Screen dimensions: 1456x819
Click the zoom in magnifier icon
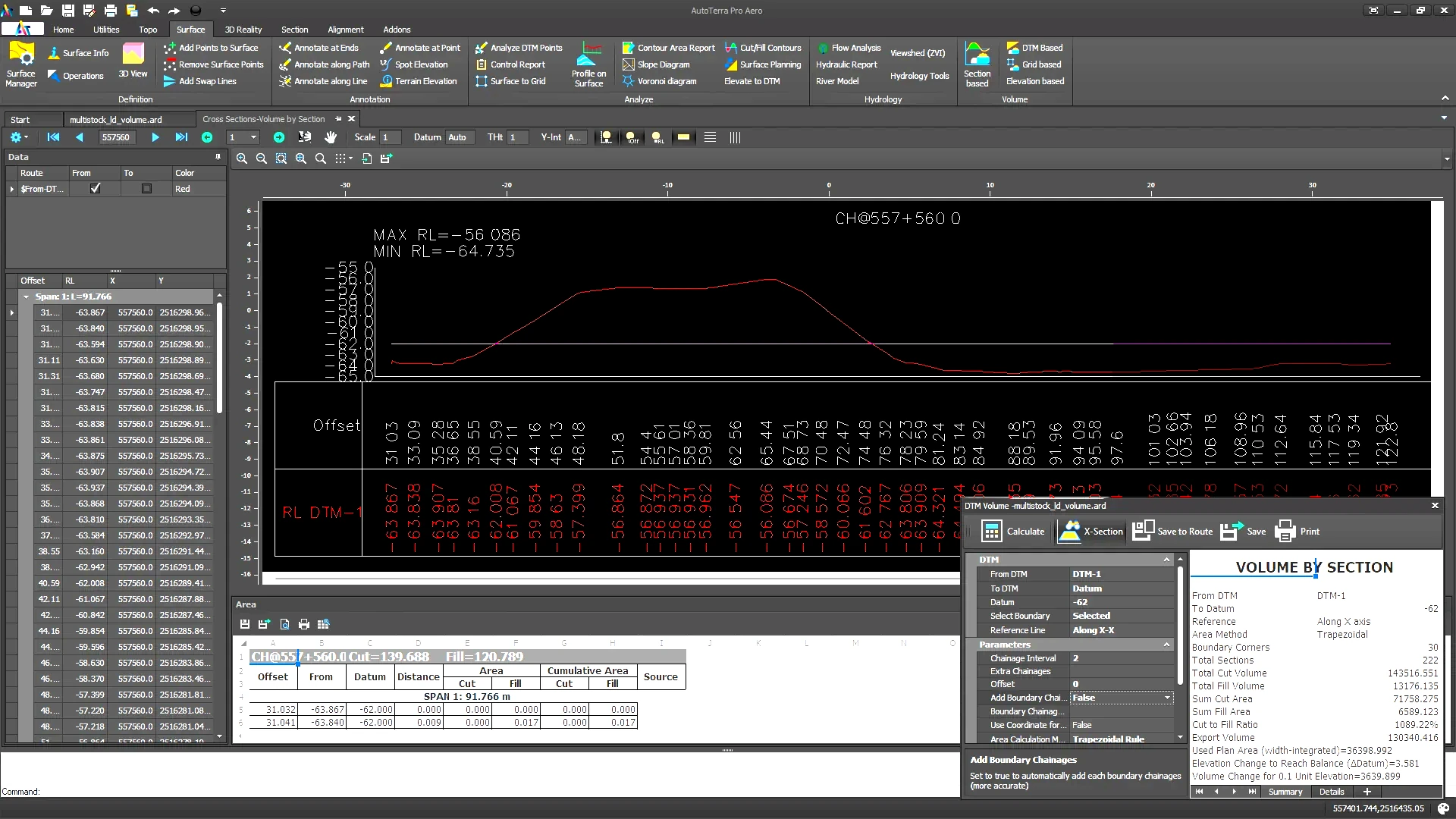[x=242, y=158]
